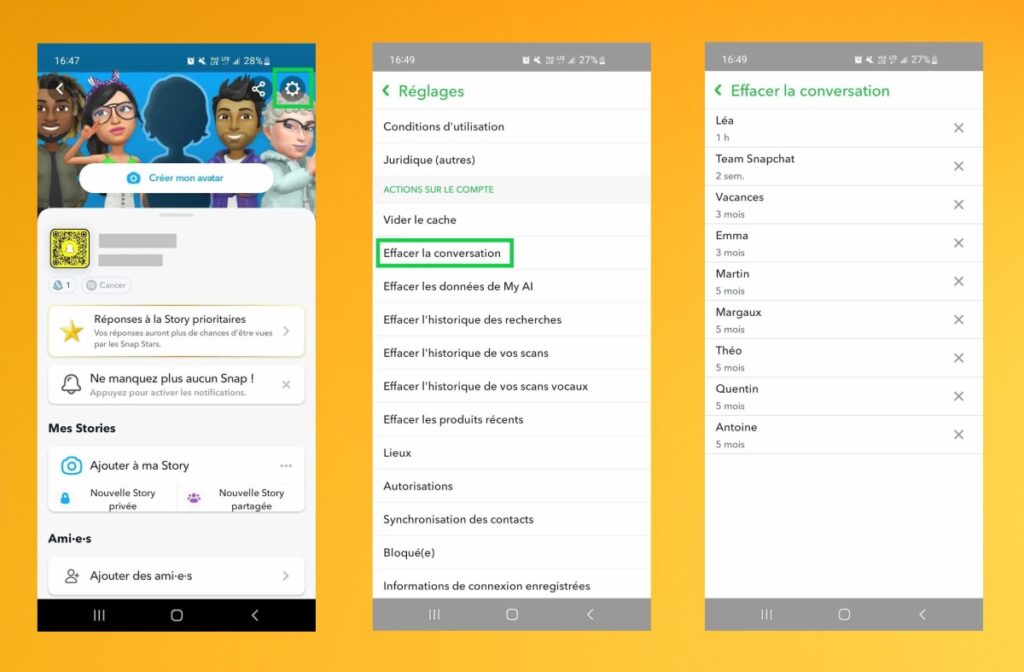Tap Ajouter à ma Story

176,466
